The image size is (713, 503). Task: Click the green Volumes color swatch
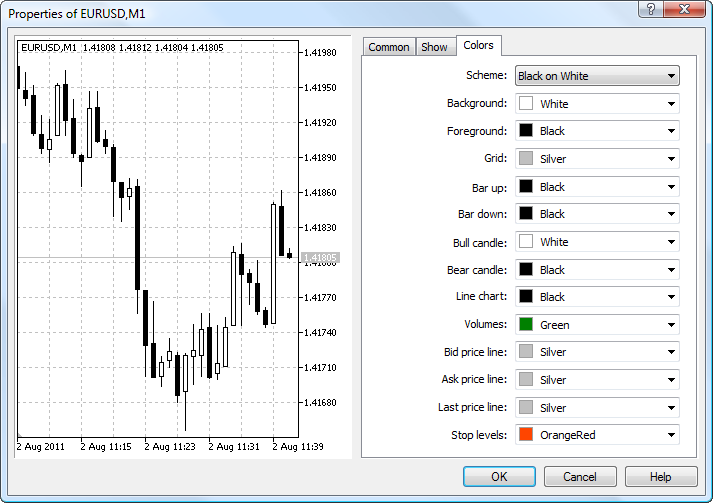click(526, 324)
